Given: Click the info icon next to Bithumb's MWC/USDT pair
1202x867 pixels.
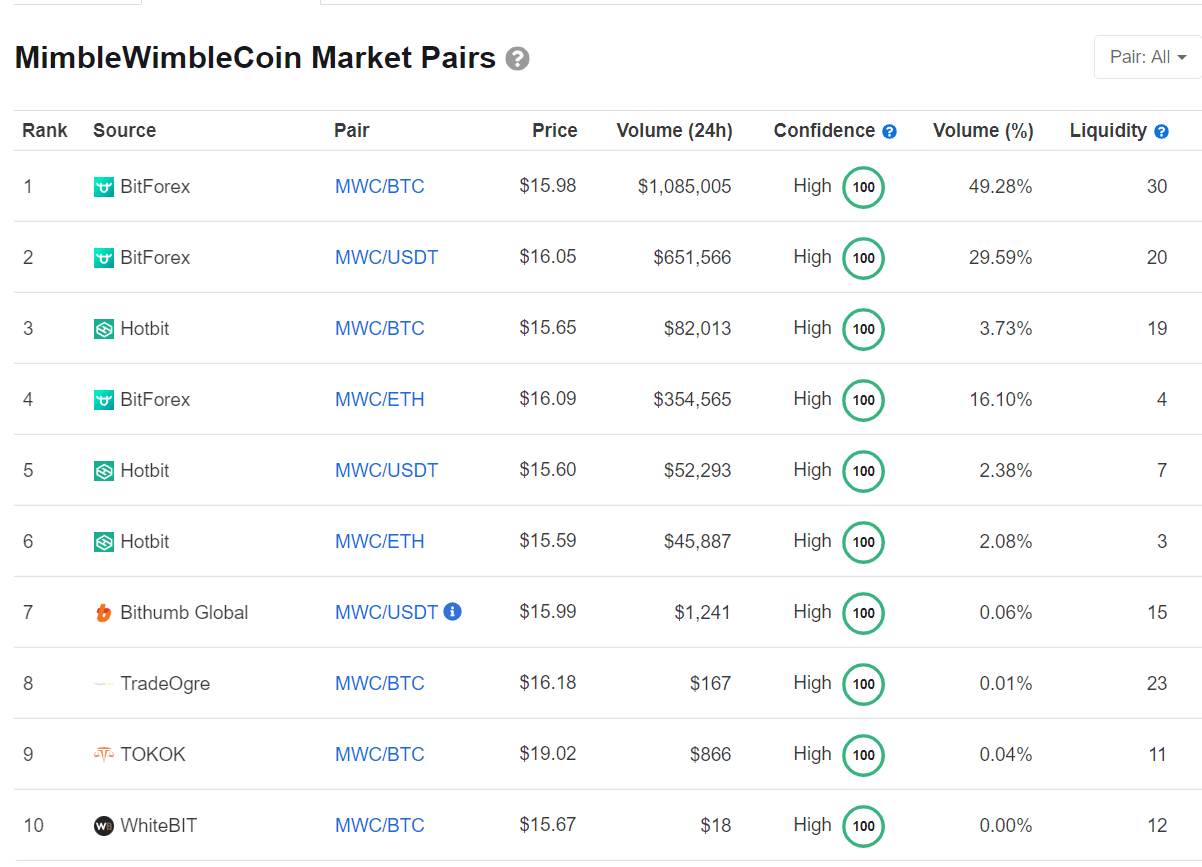Looking at the screenshot, I should click(452, 611).
